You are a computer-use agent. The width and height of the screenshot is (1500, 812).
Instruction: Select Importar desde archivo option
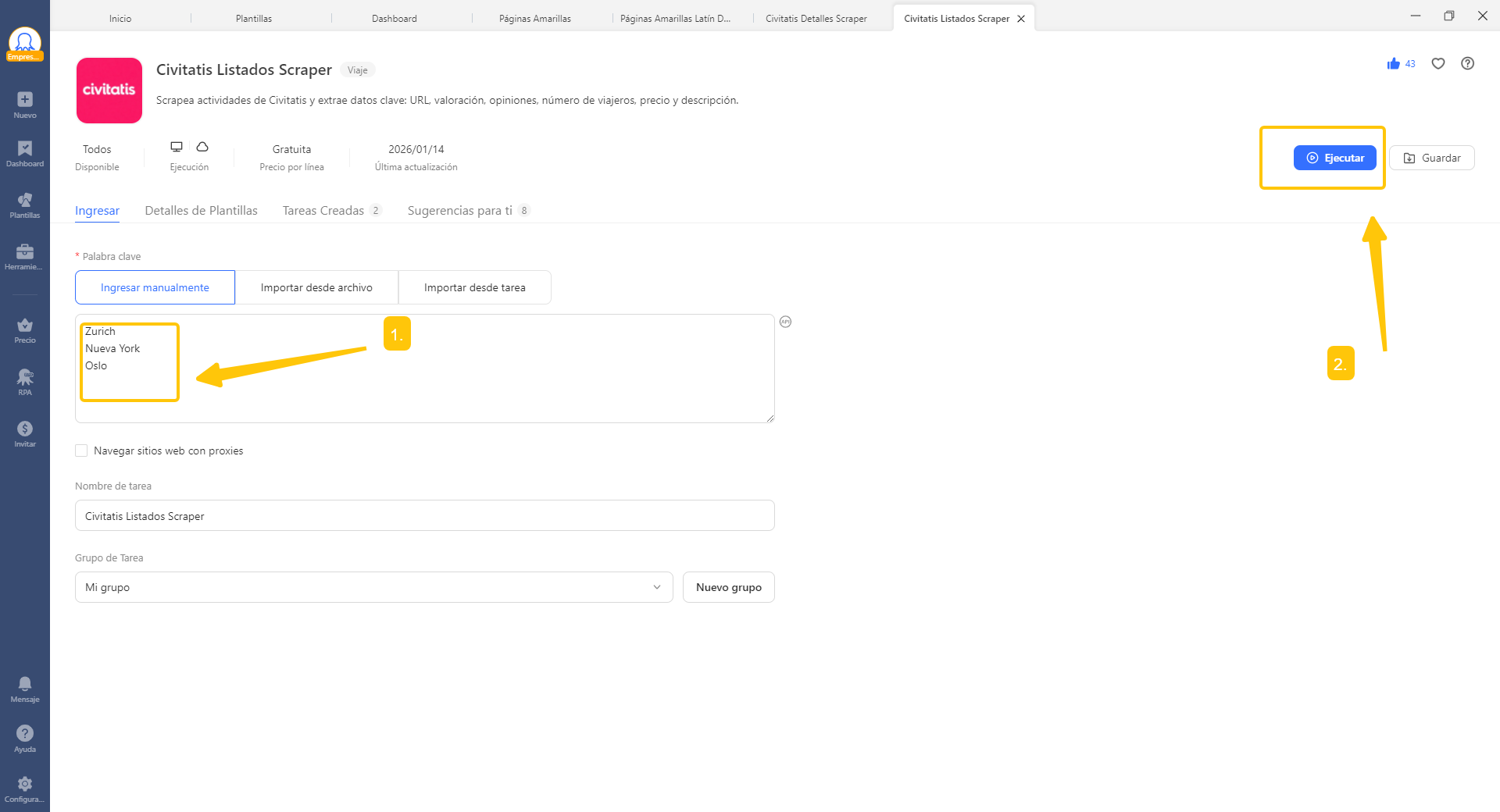pyautogui.click(x=316, y=287)
